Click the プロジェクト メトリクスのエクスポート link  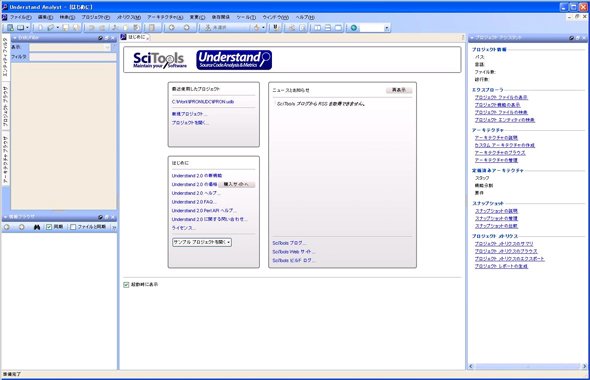(509, 259)
